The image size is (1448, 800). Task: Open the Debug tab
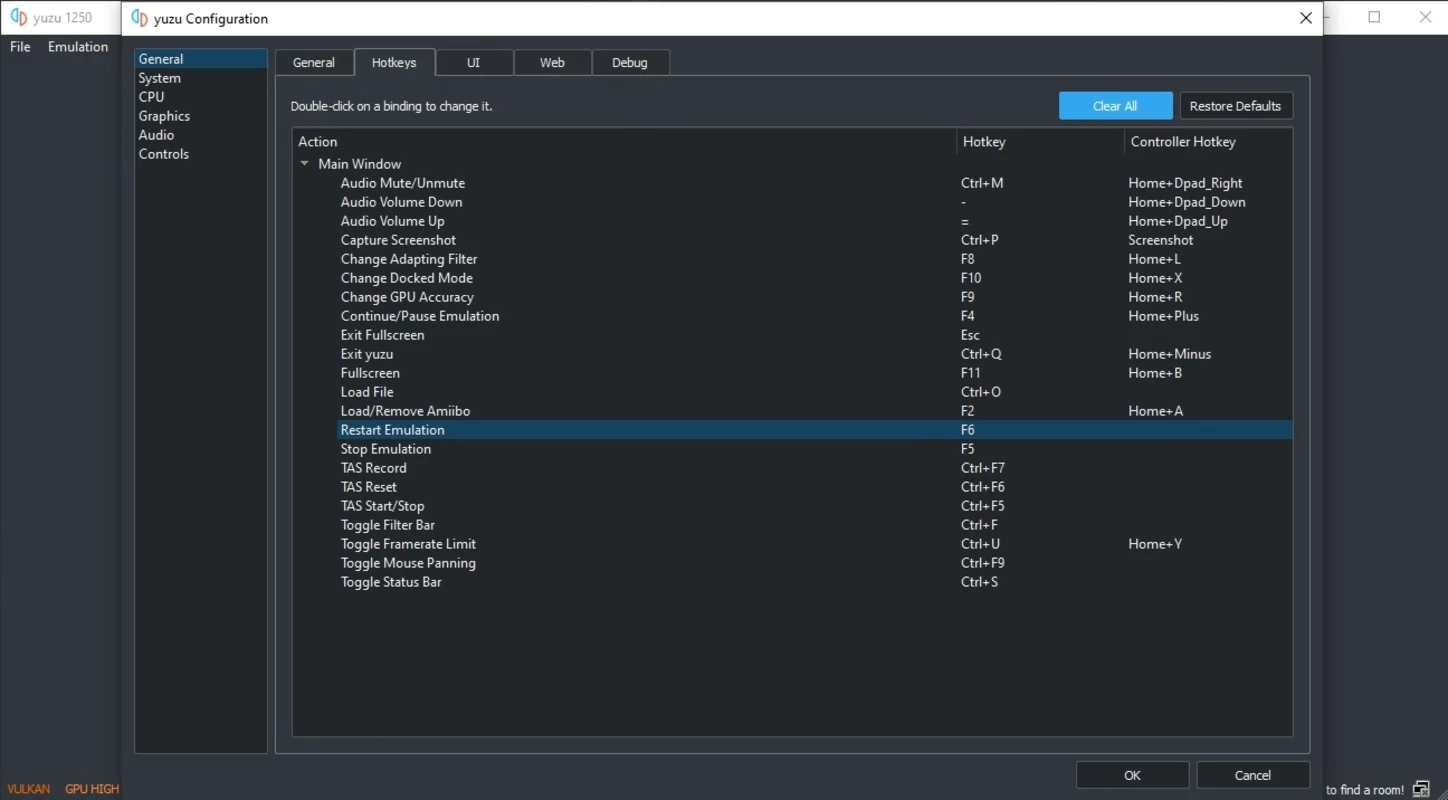[x=630, y=62]
